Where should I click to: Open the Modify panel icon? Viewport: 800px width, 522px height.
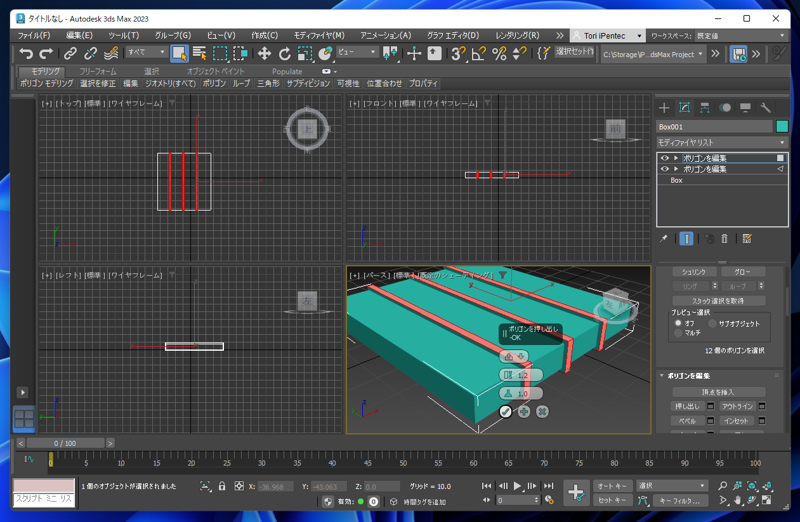pyautogui.click(x=684, y=108)
